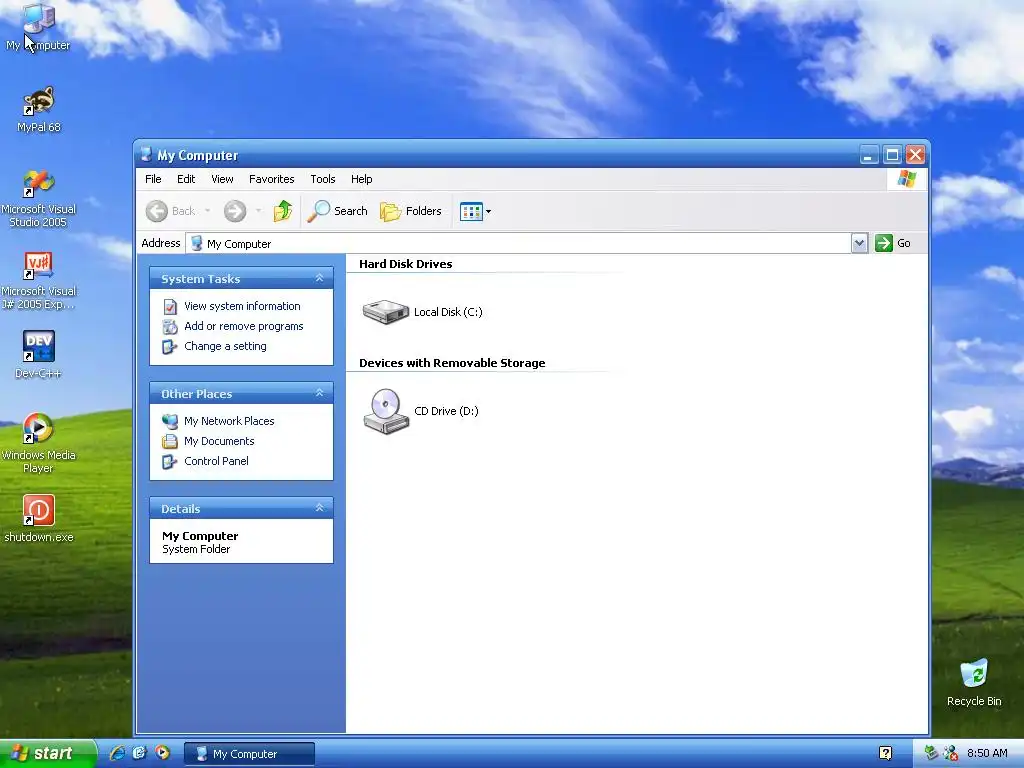The image size is (1024, 768).
Task: Click the network connection tray icon
Action: pyautogui.click(x=951, y=753)
